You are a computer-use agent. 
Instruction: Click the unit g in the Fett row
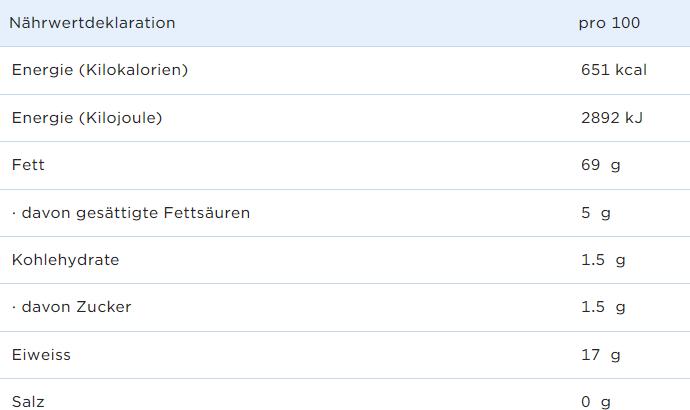(x=616, y=167)
